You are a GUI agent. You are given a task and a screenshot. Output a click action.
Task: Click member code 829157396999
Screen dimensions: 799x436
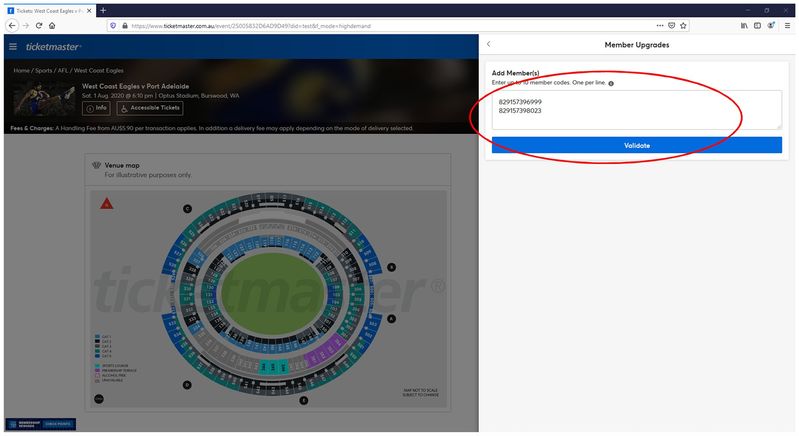520,102
